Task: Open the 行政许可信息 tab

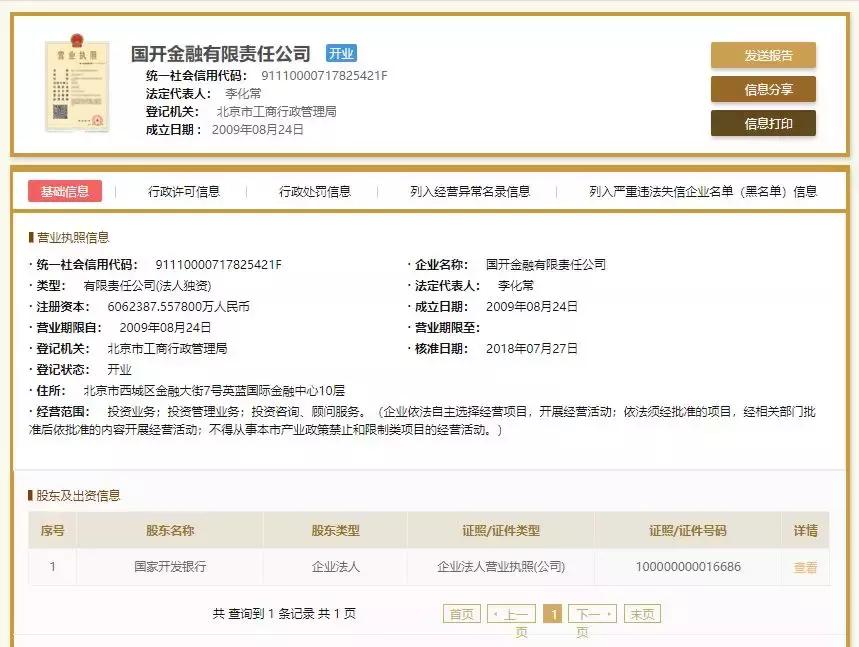Action: click(x=185, y=190)
